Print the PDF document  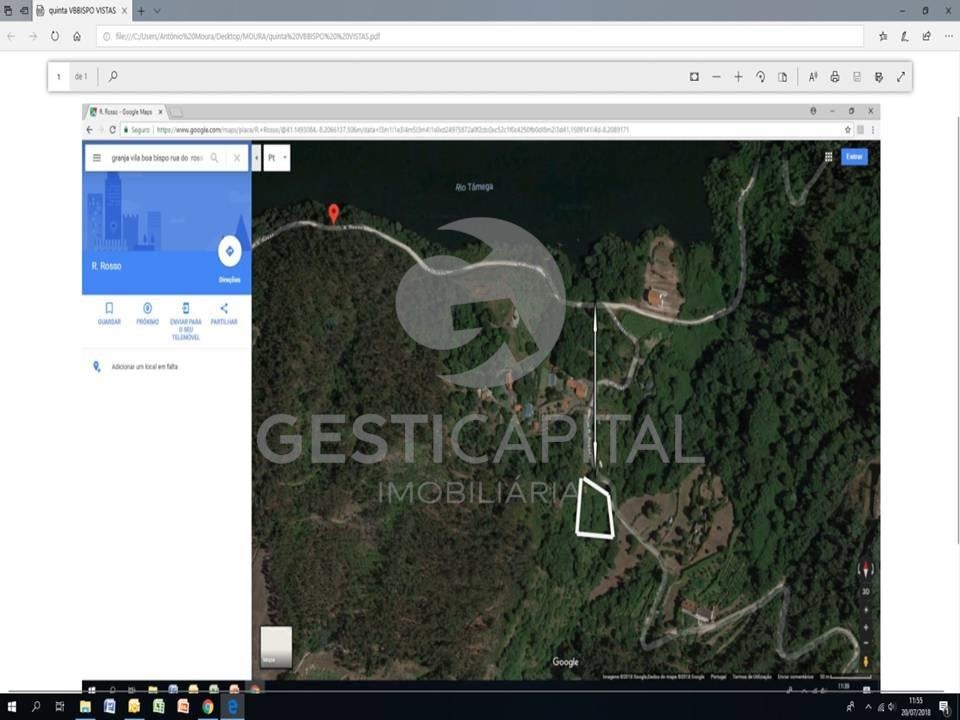point(835,77)
